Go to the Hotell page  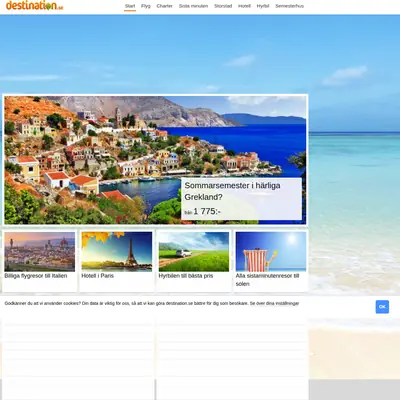244,6
